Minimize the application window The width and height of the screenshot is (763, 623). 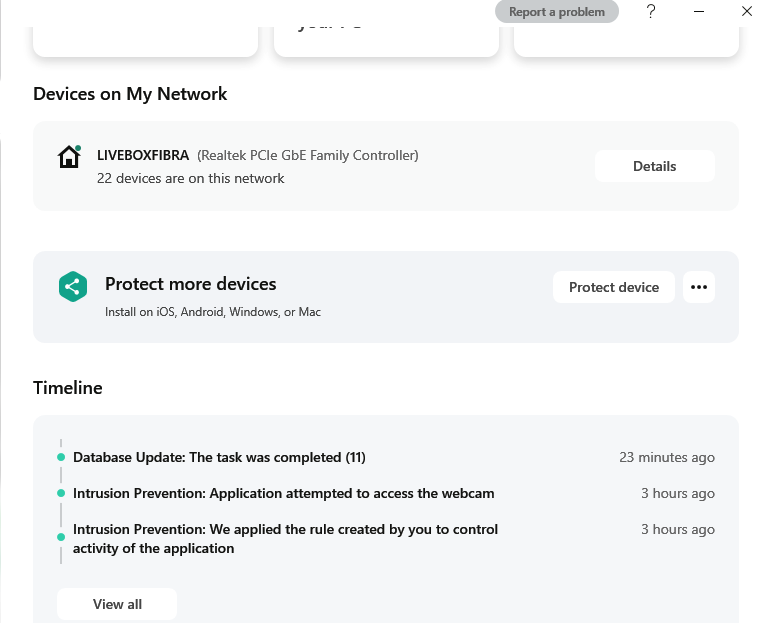click(699, 12)
